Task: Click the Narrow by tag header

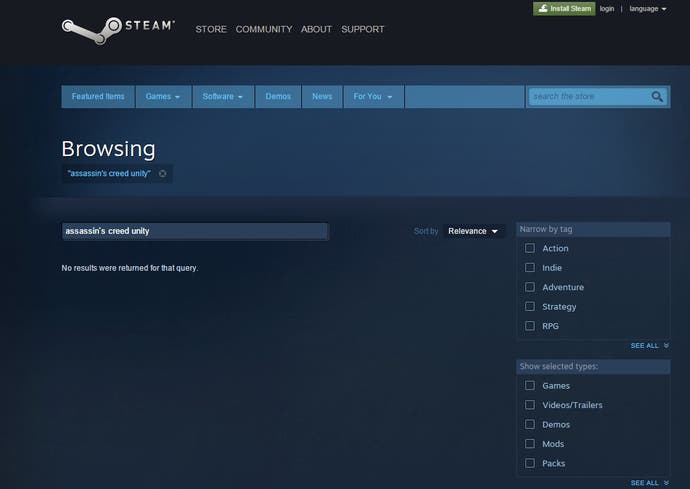Action: point(593,229)
